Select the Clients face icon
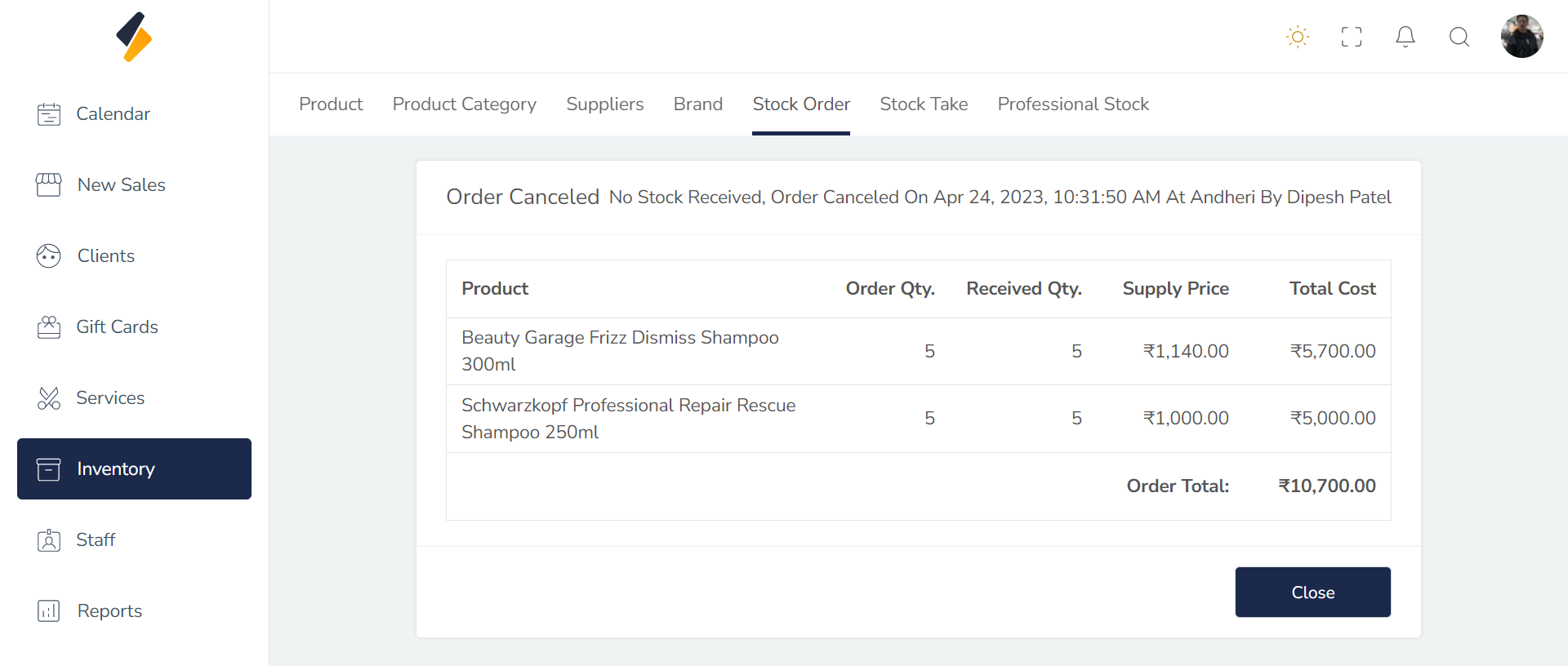The image size is (1568, 666). [49, 256]
